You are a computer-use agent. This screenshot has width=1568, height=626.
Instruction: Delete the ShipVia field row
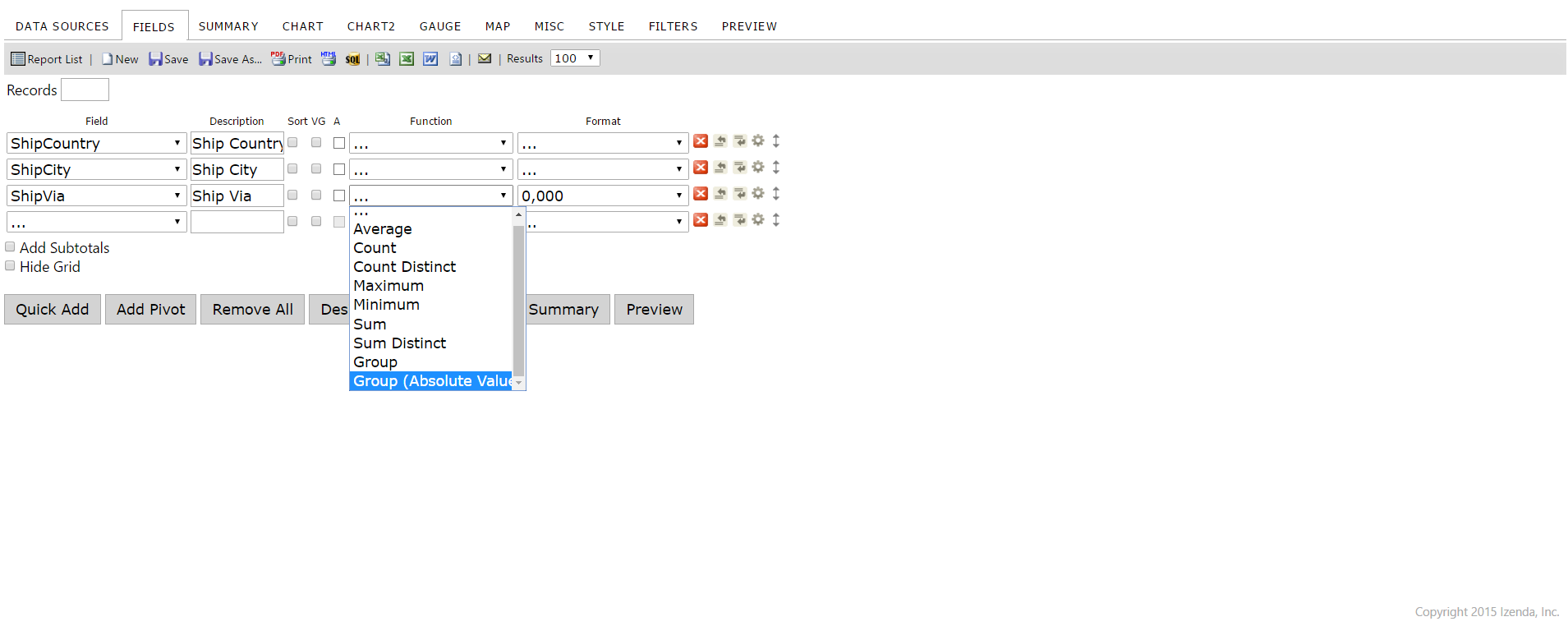(x=701, y=194)
